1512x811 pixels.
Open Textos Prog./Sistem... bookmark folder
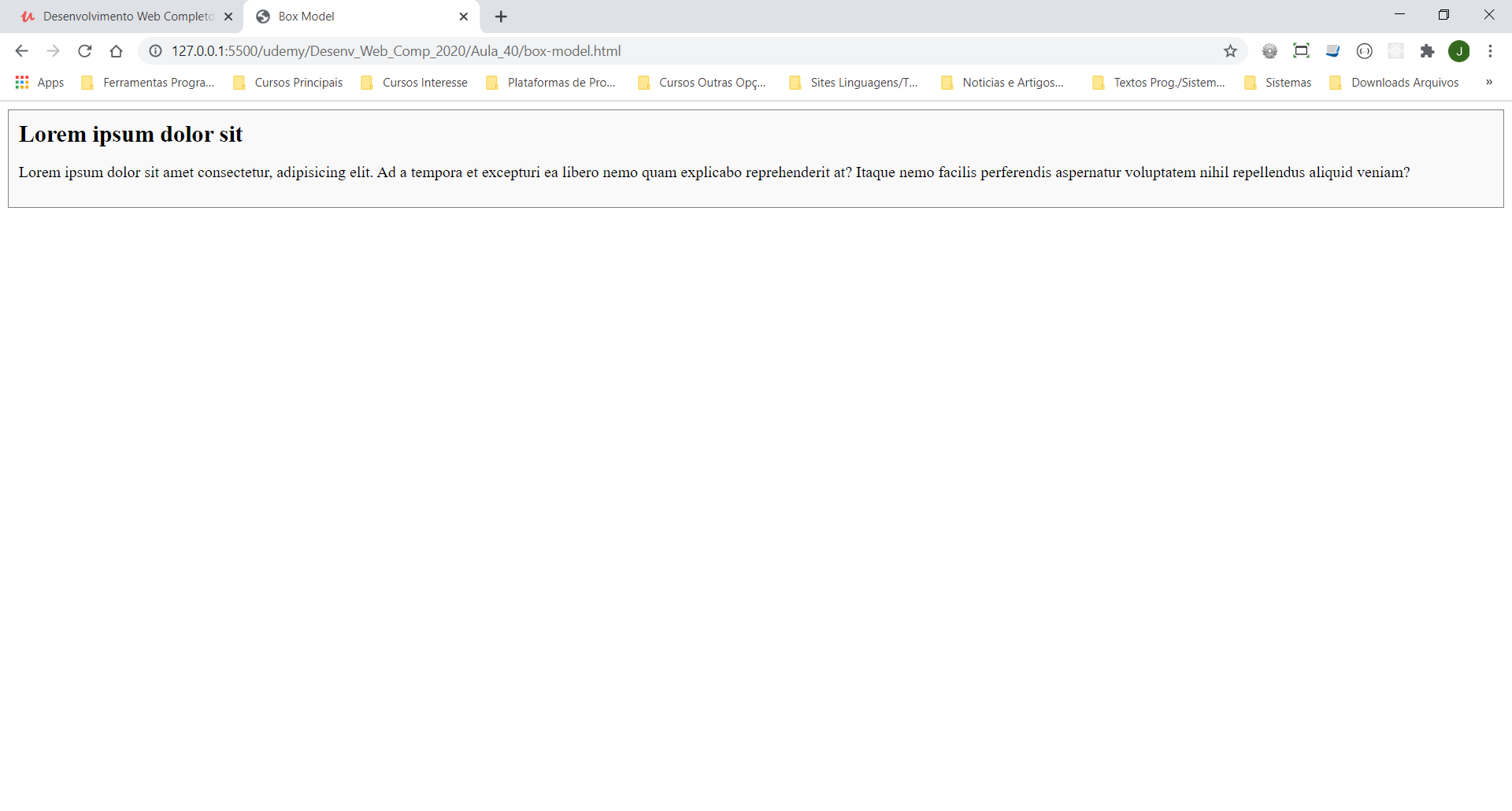click(1159, 83)
